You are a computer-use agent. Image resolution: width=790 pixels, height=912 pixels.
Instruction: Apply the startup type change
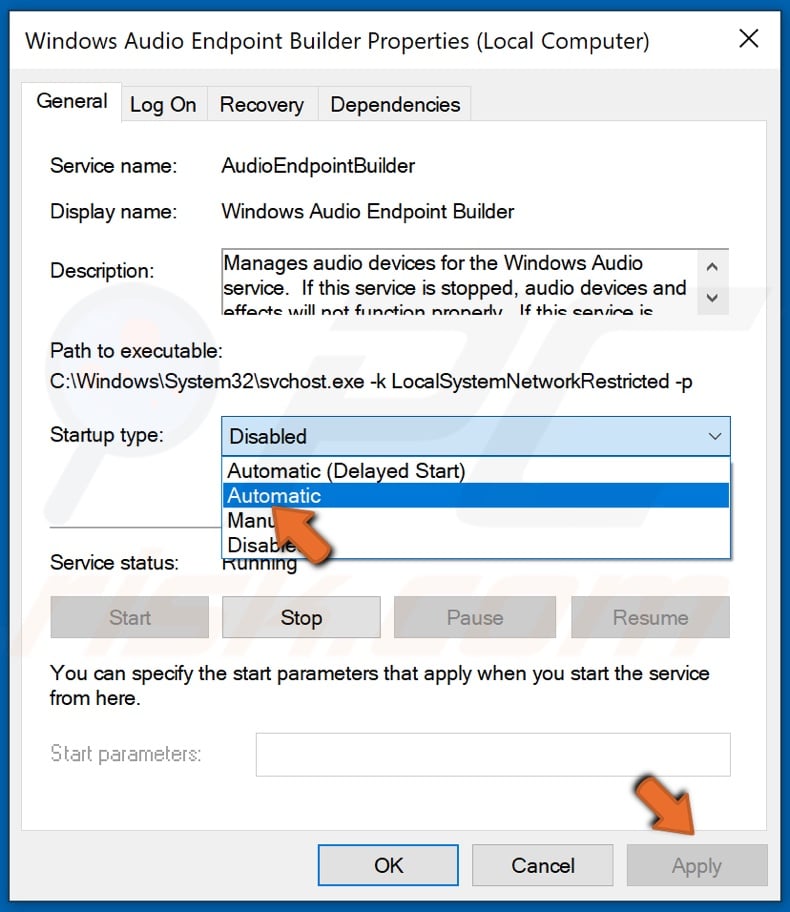697,865
